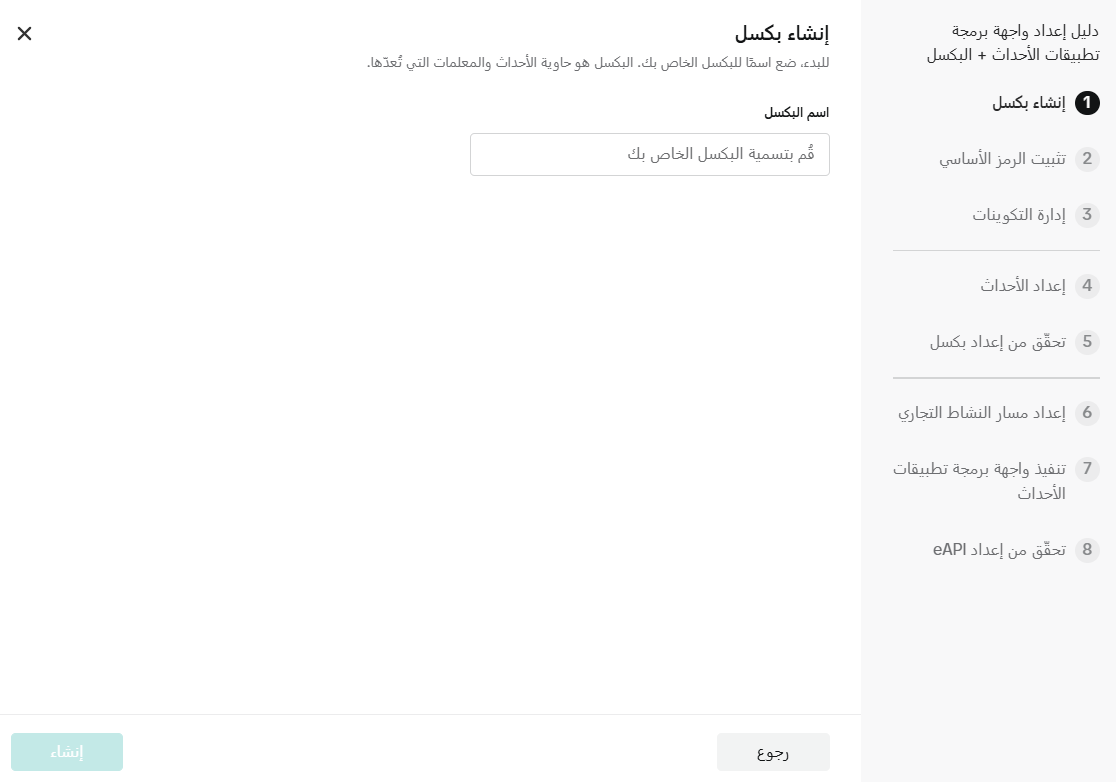This screenshot has width=1116, height=782.
Task: Click the اسم البكسل input field
Action: click(x=650, y=154)
